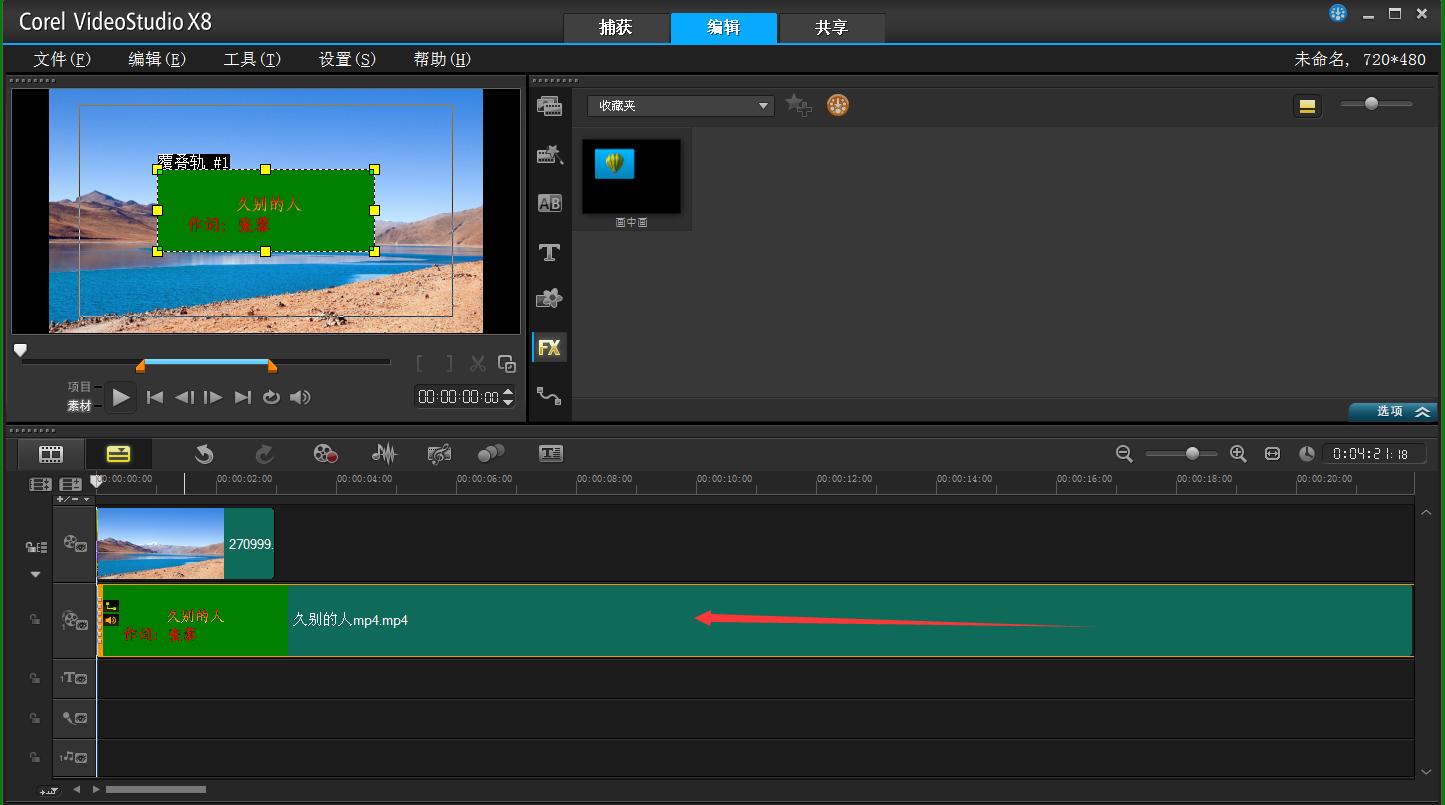Toggle repeat playback
Viewport: 1445px width, 805px height.
pos(271,397)
